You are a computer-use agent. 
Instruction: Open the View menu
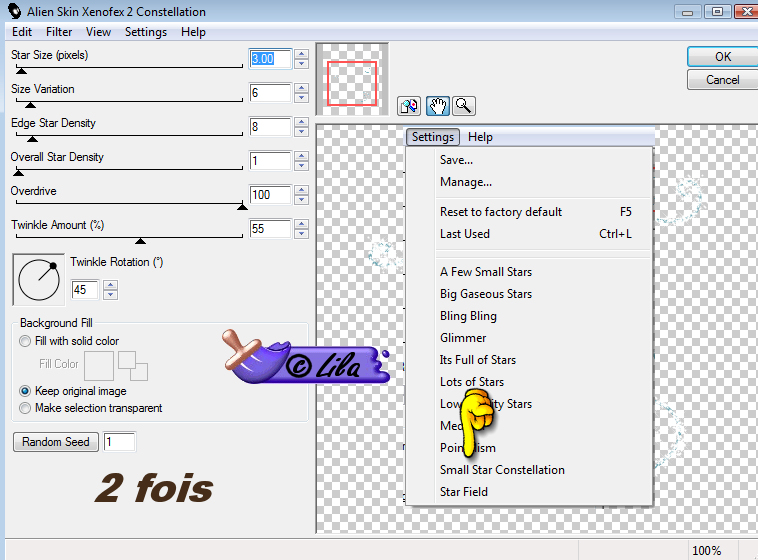click(98, 32)
